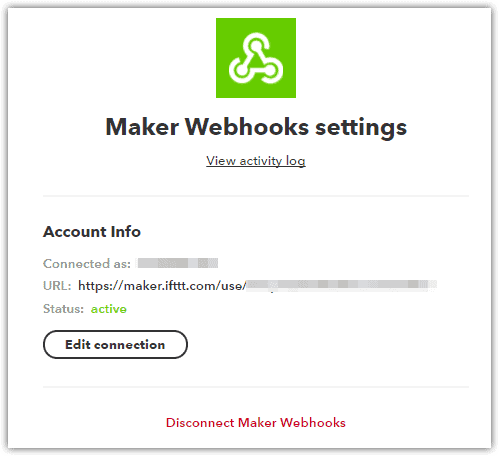Image resolution: width=499 pixels, height=456 pixels.
Task: Click the "Connected as:" label
Action: point(87,264)
